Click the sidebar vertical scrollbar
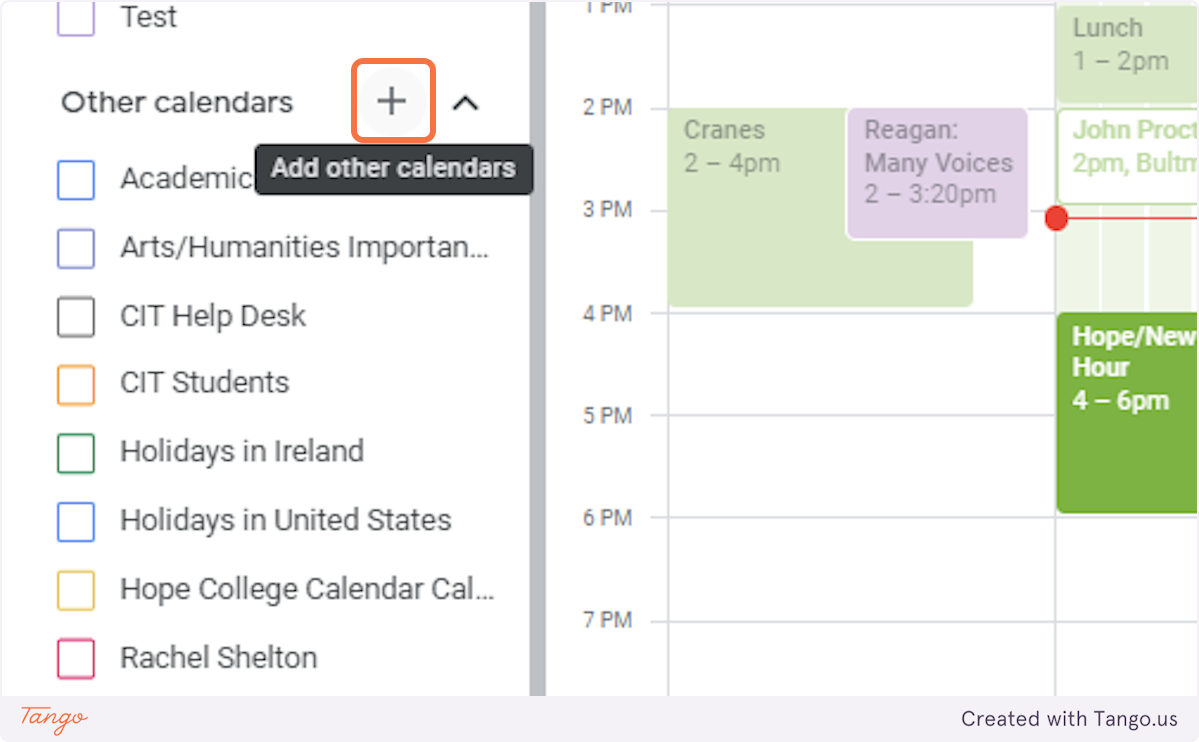 point(537,350)
